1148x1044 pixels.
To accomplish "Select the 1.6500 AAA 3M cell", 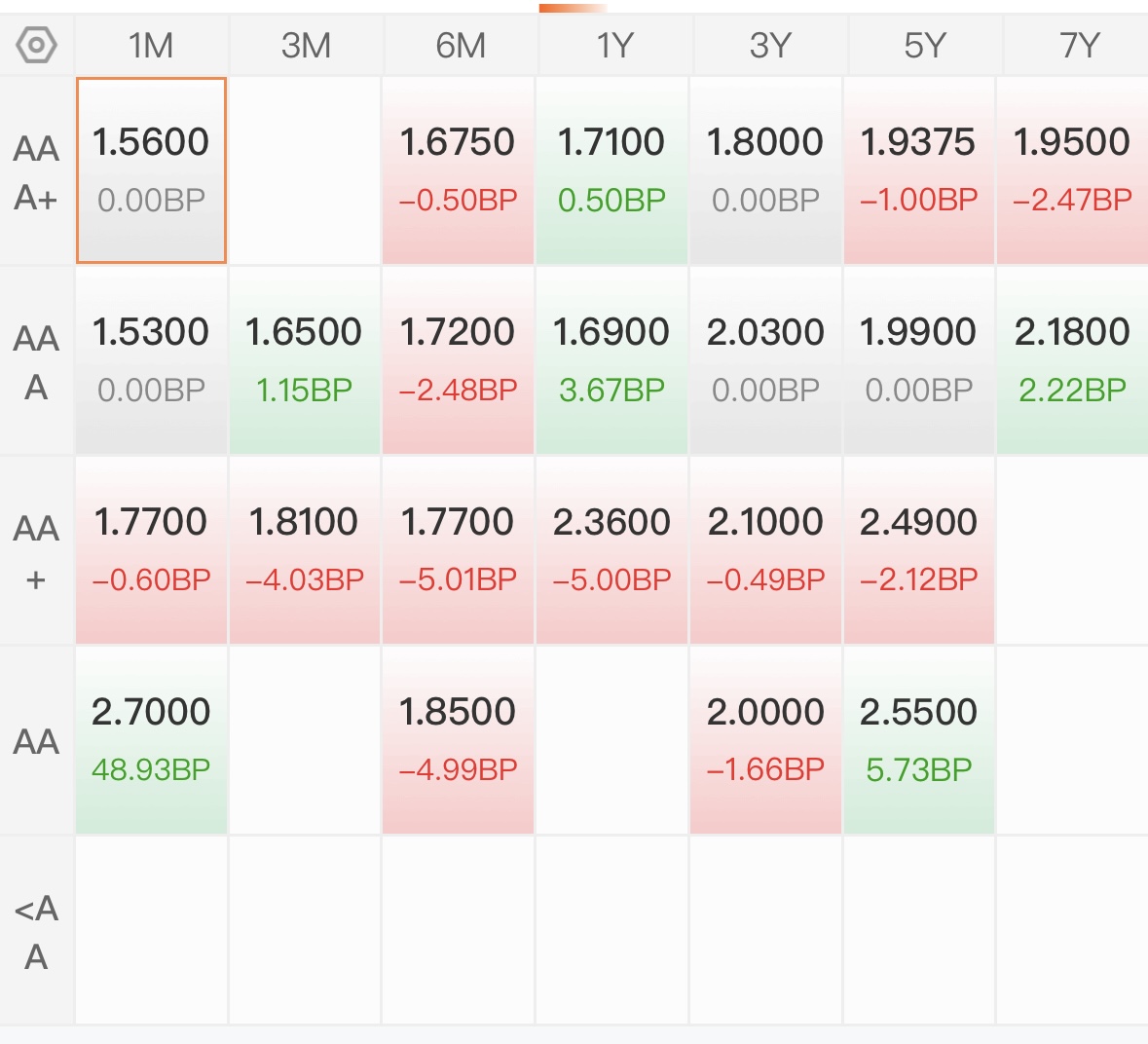I will [304, 360].
